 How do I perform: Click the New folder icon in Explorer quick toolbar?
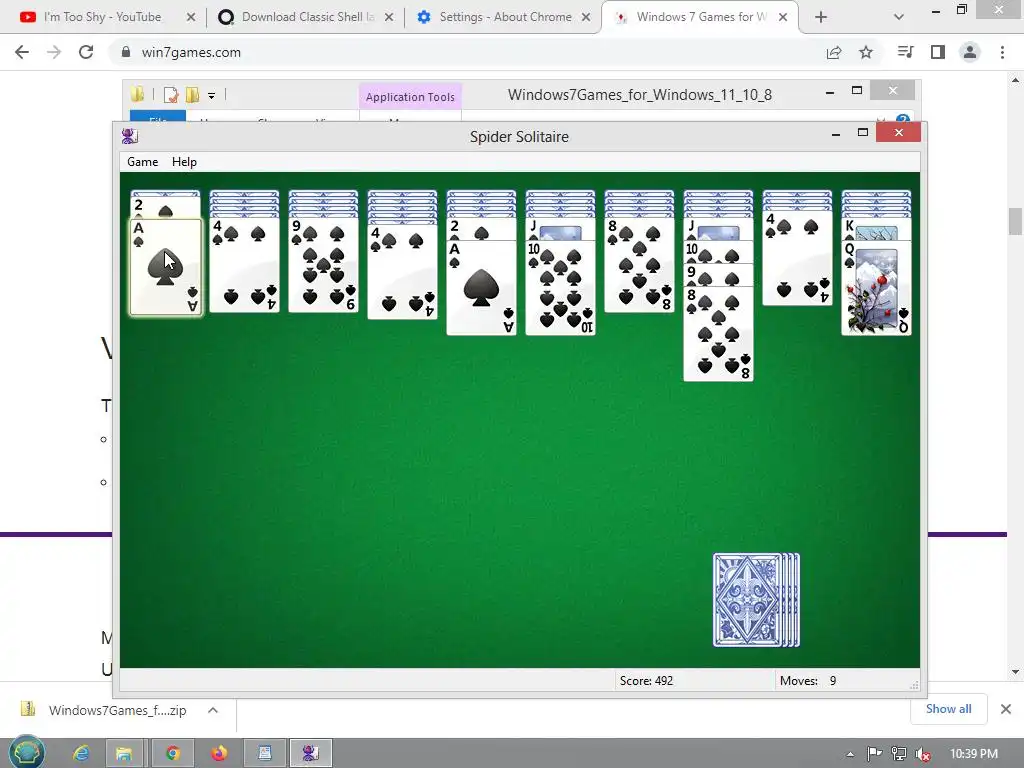click(x=192, y=95)
